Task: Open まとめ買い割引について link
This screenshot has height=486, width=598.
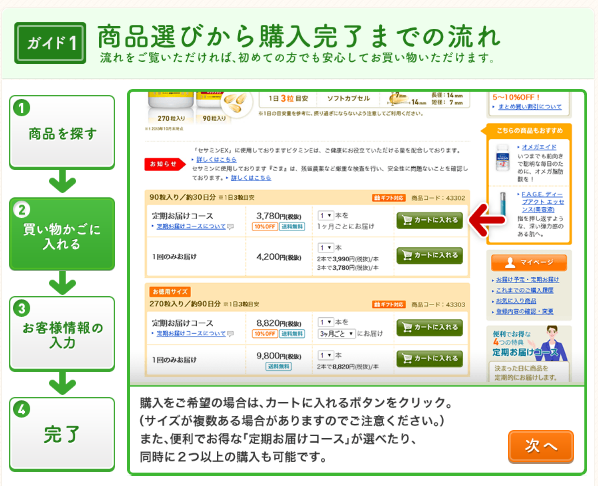Action: [530, 107]
